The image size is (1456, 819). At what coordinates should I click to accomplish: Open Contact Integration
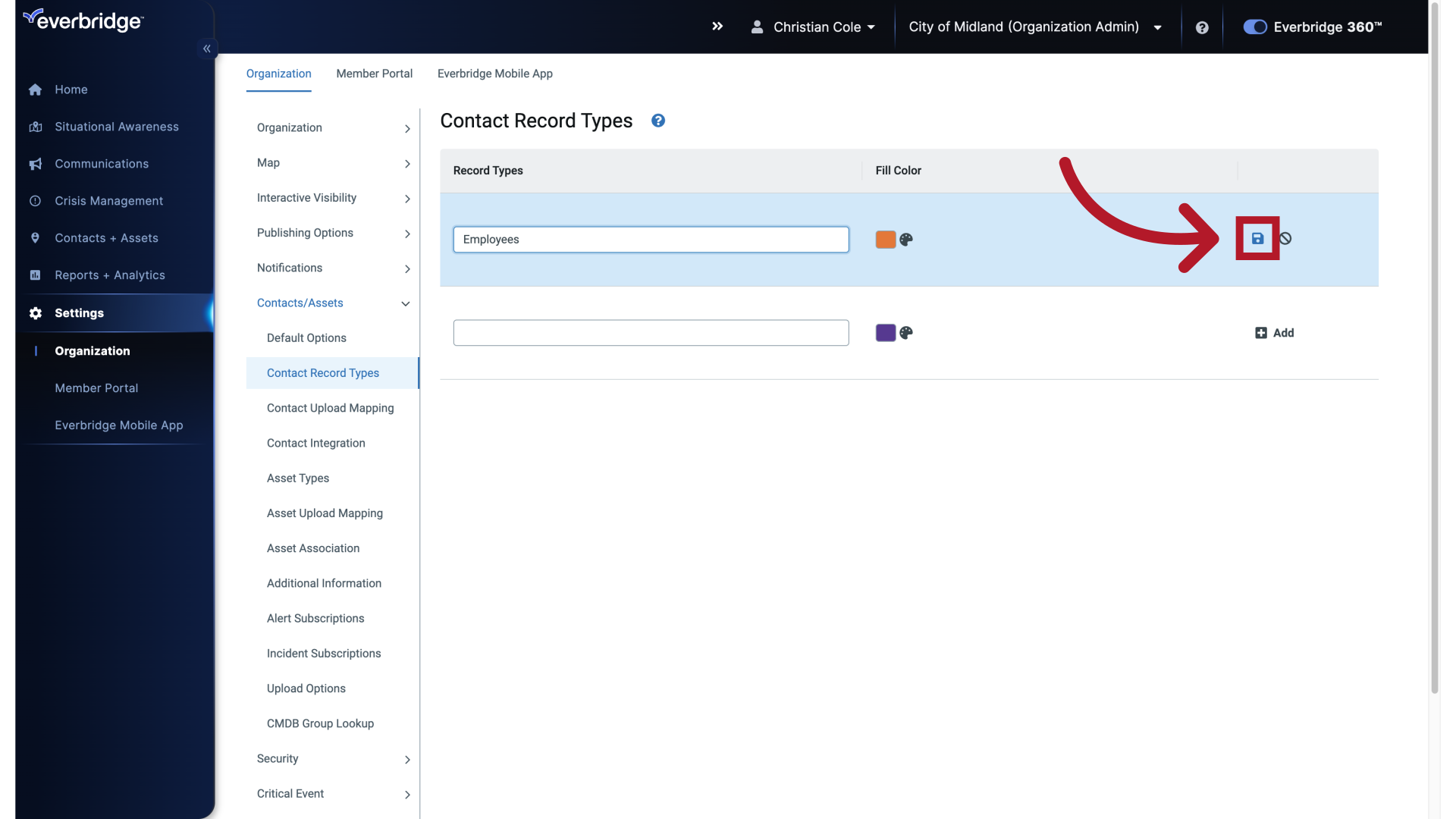(x=316, y=443)
